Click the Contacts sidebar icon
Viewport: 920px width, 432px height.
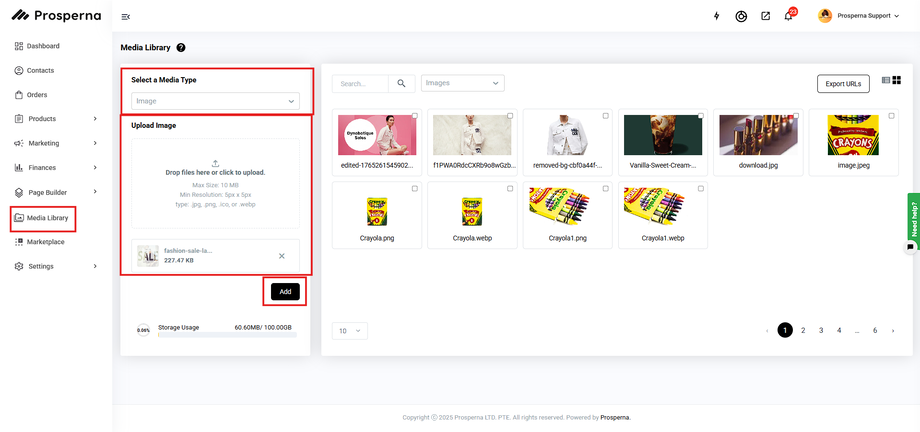click(19, 70)
